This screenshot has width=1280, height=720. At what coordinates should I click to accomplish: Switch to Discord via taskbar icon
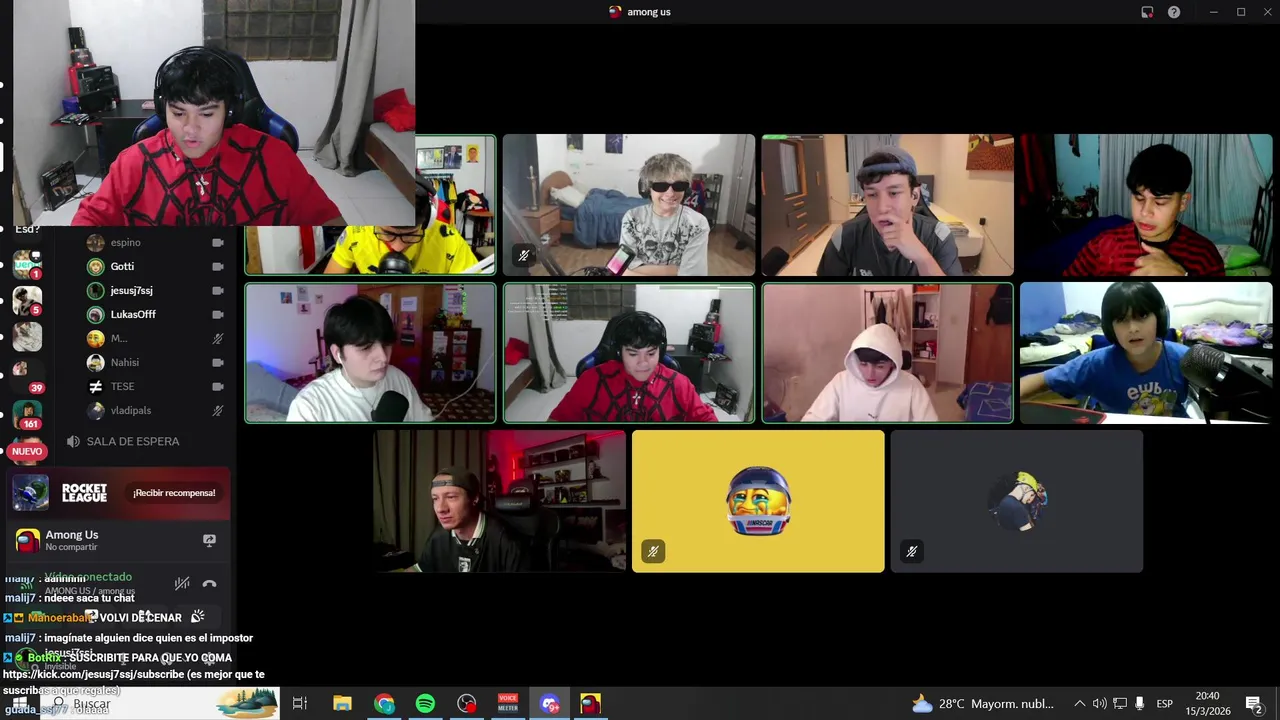pos(549,704)
